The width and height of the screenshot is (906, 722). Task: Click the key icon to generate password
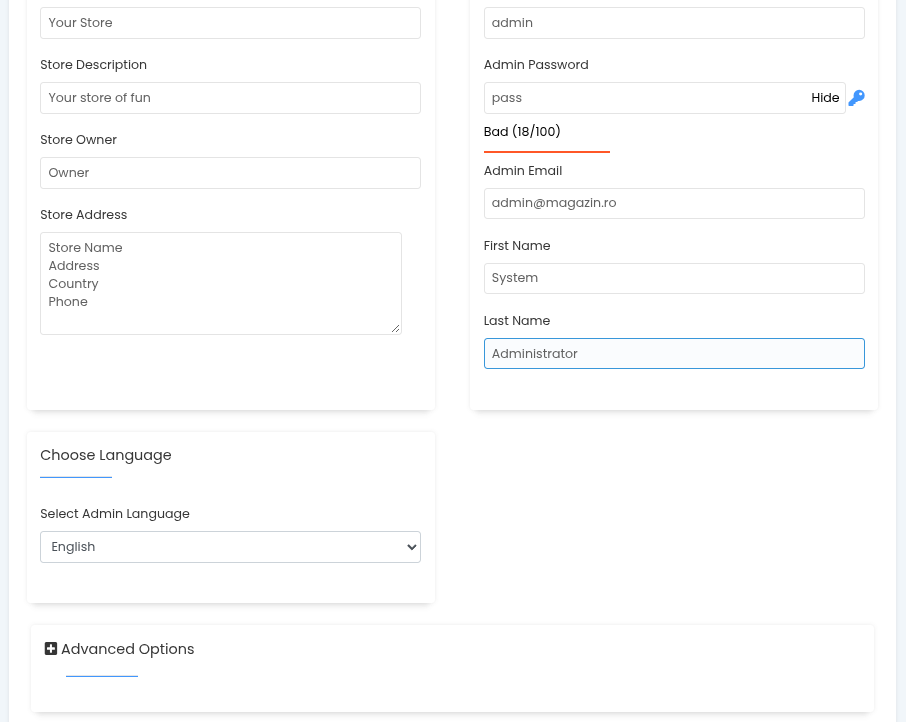[856, 98]
